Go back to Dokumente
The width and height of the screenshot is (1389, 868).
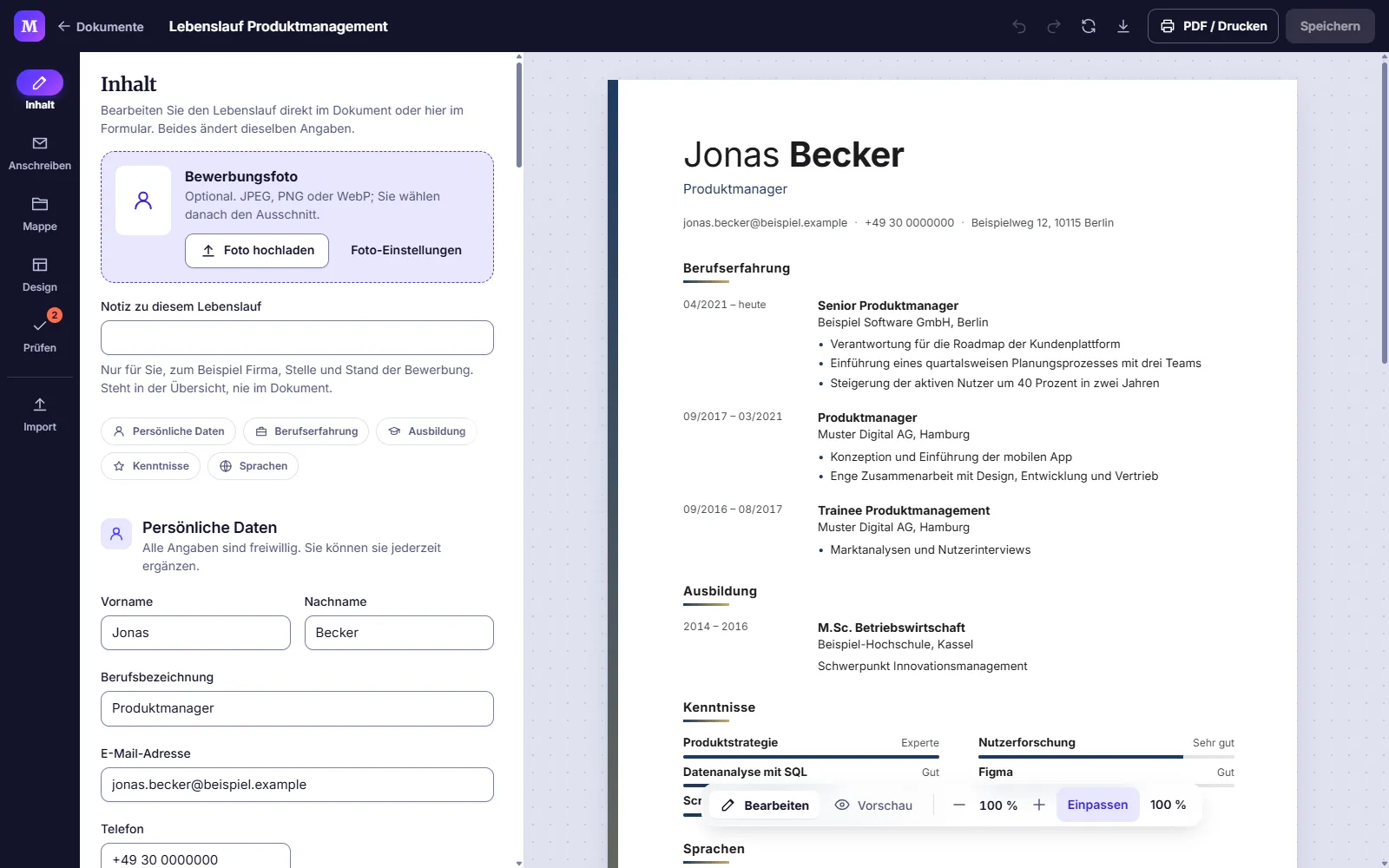click(101, 26)
